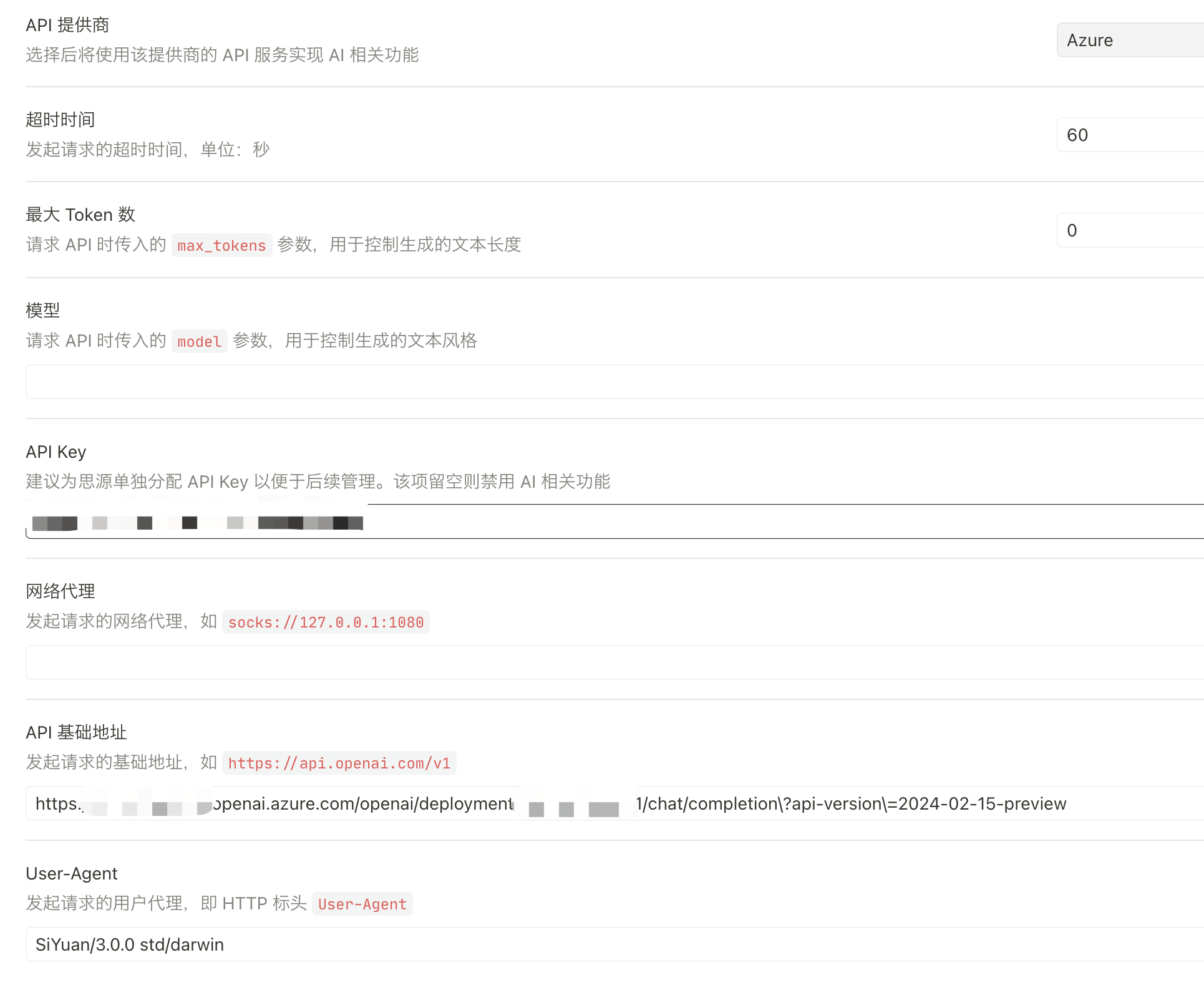Click the empty 模型 input field
The height and width of the screenshot is (998, 1204).
(614, 382)
